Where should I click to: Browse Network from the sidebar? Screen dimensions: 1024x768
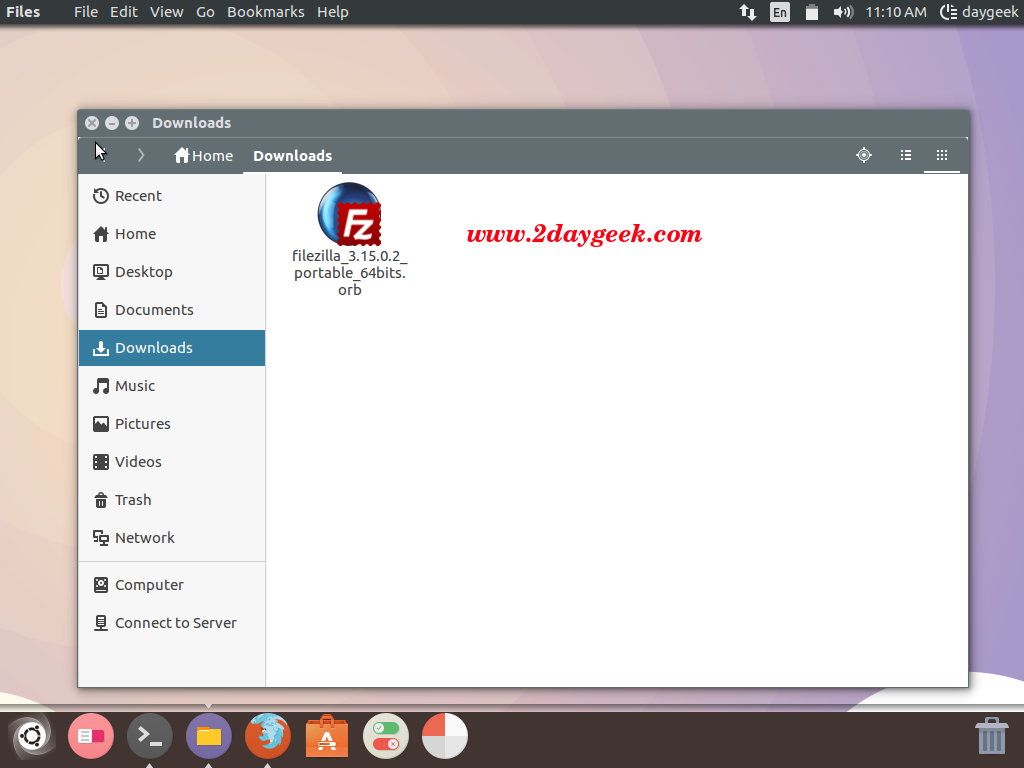click(172, 537)
